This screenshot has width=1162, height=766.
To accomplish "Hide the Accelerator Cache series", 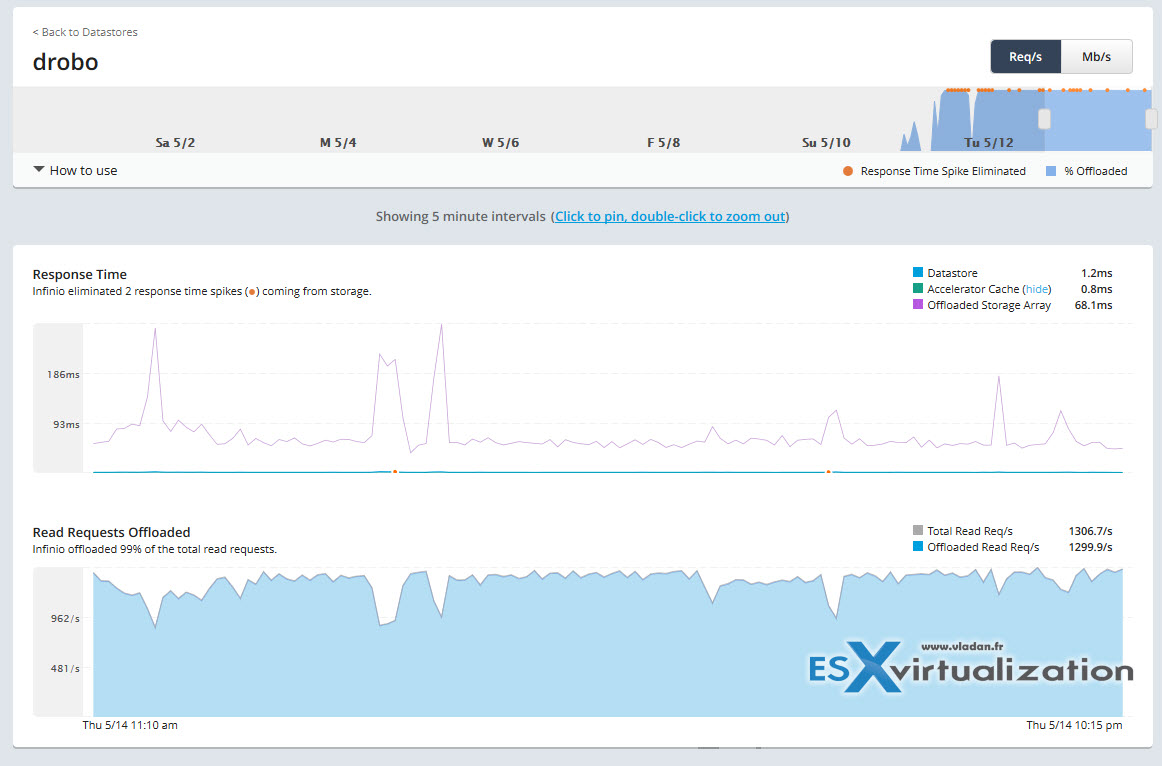I will coord(1037,289).
